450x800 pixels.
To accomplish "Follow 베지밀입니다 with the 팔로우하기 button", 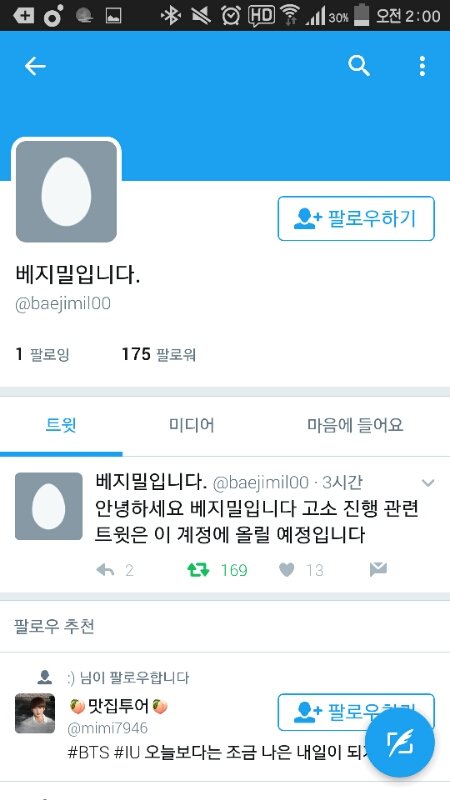I will point(356,218).
